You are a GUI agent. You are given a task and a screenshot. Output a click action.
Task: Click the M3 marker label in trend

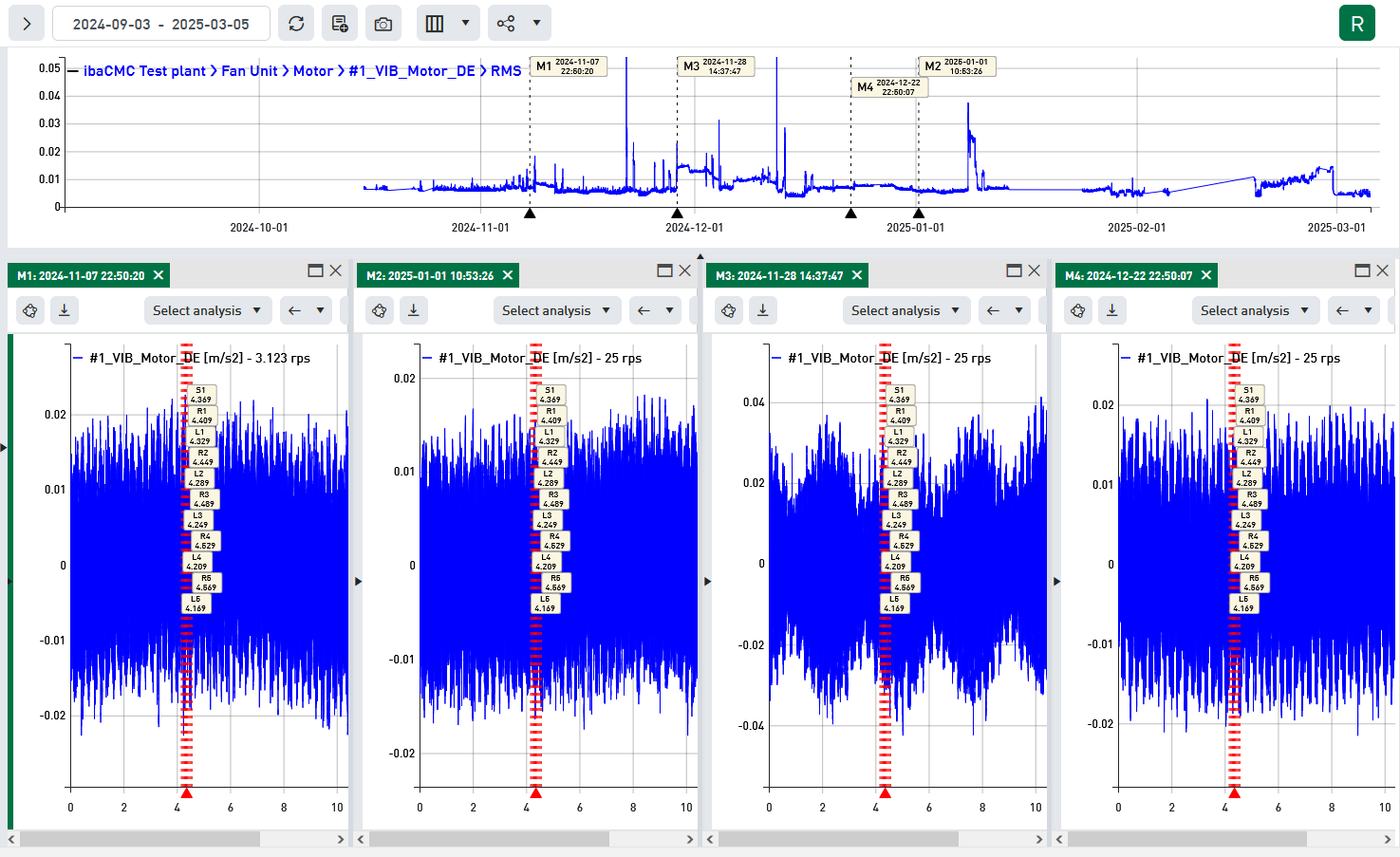(716, 66)
